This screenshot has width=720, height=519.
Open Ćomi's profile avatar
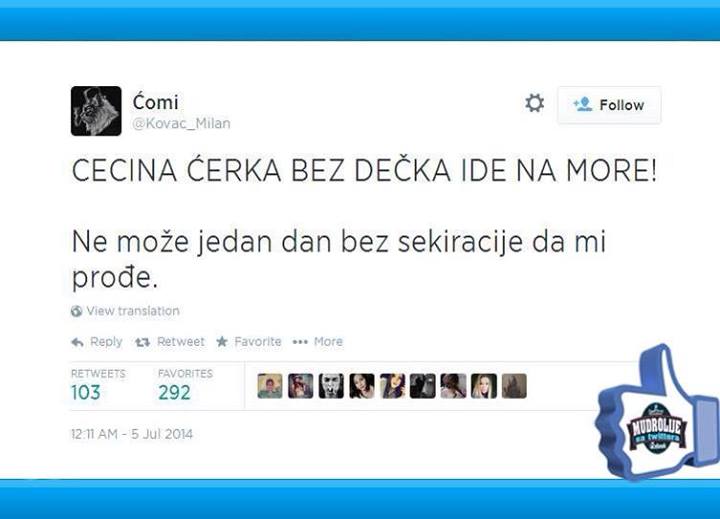pyautogui.click(x=96, y=111)
